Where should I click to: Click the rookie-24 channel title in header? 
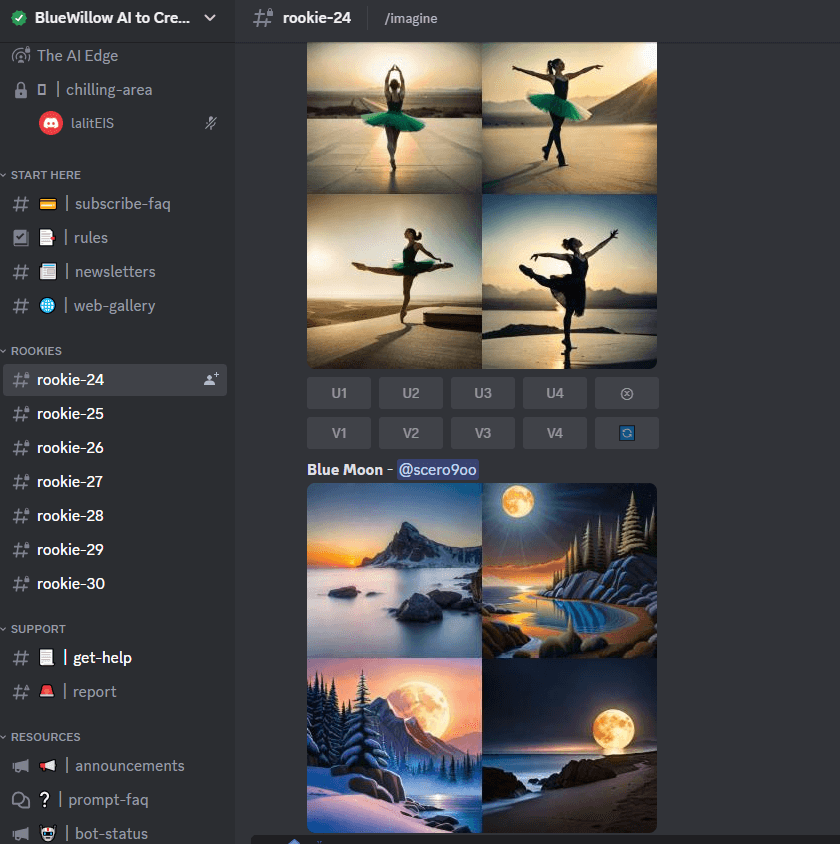pos(317,18)
